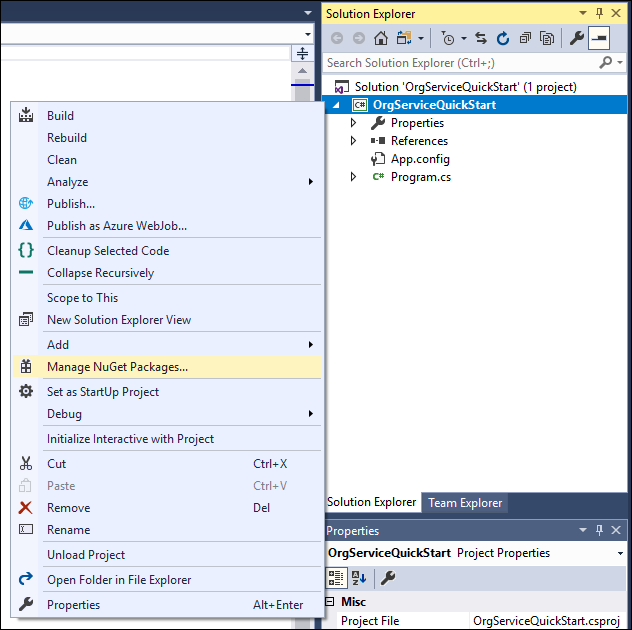Select the Solution 'OrgServiceQuickStart' root node
632x630 pixels.
coord(466,87)
